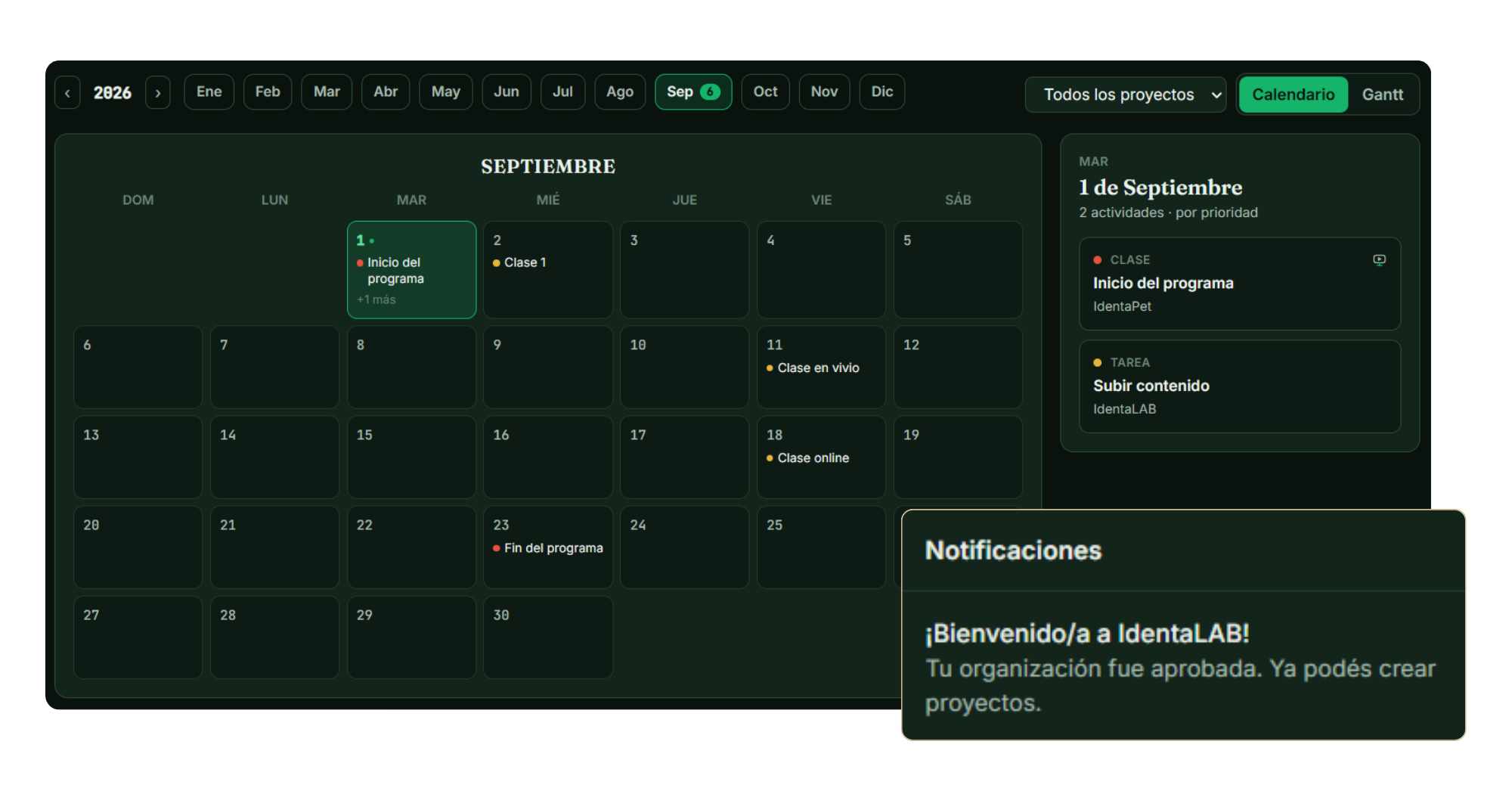Open the Todos los proyectos dropdown
Viewport: 1512px width, 797px height.
tap(1125, 95)
